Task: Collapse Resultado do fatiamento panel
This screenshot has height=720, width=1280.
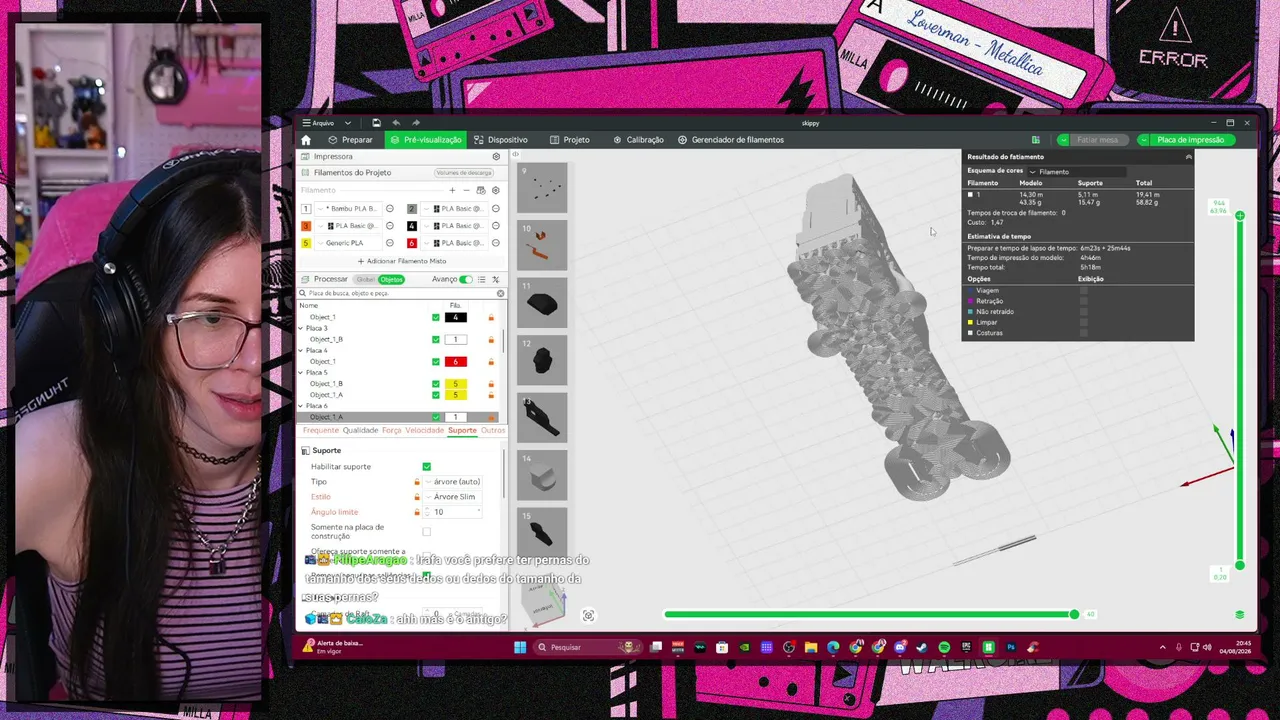Action: coord(1188,157)
